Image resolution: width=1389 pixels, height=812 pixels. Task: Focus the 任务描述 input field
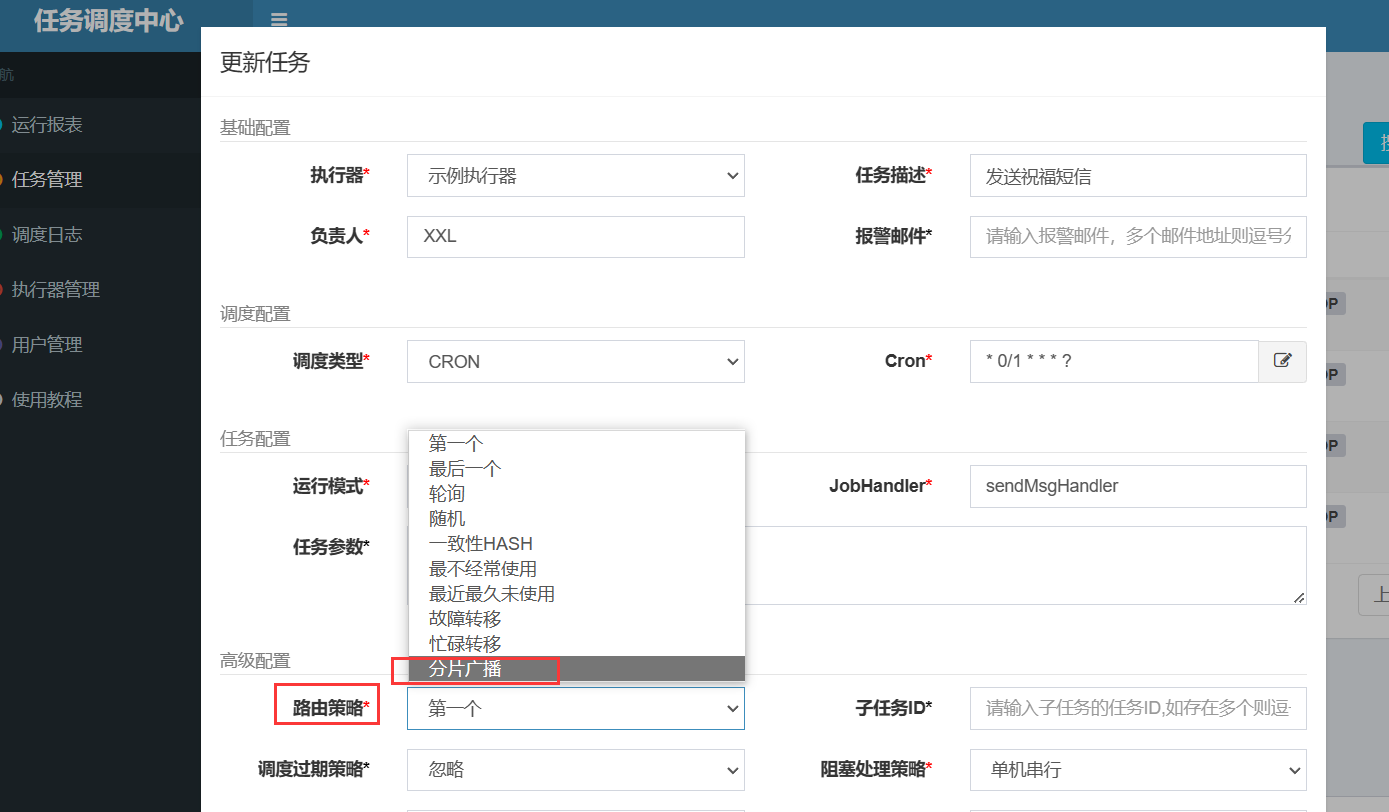click(x=1138, y=176)
